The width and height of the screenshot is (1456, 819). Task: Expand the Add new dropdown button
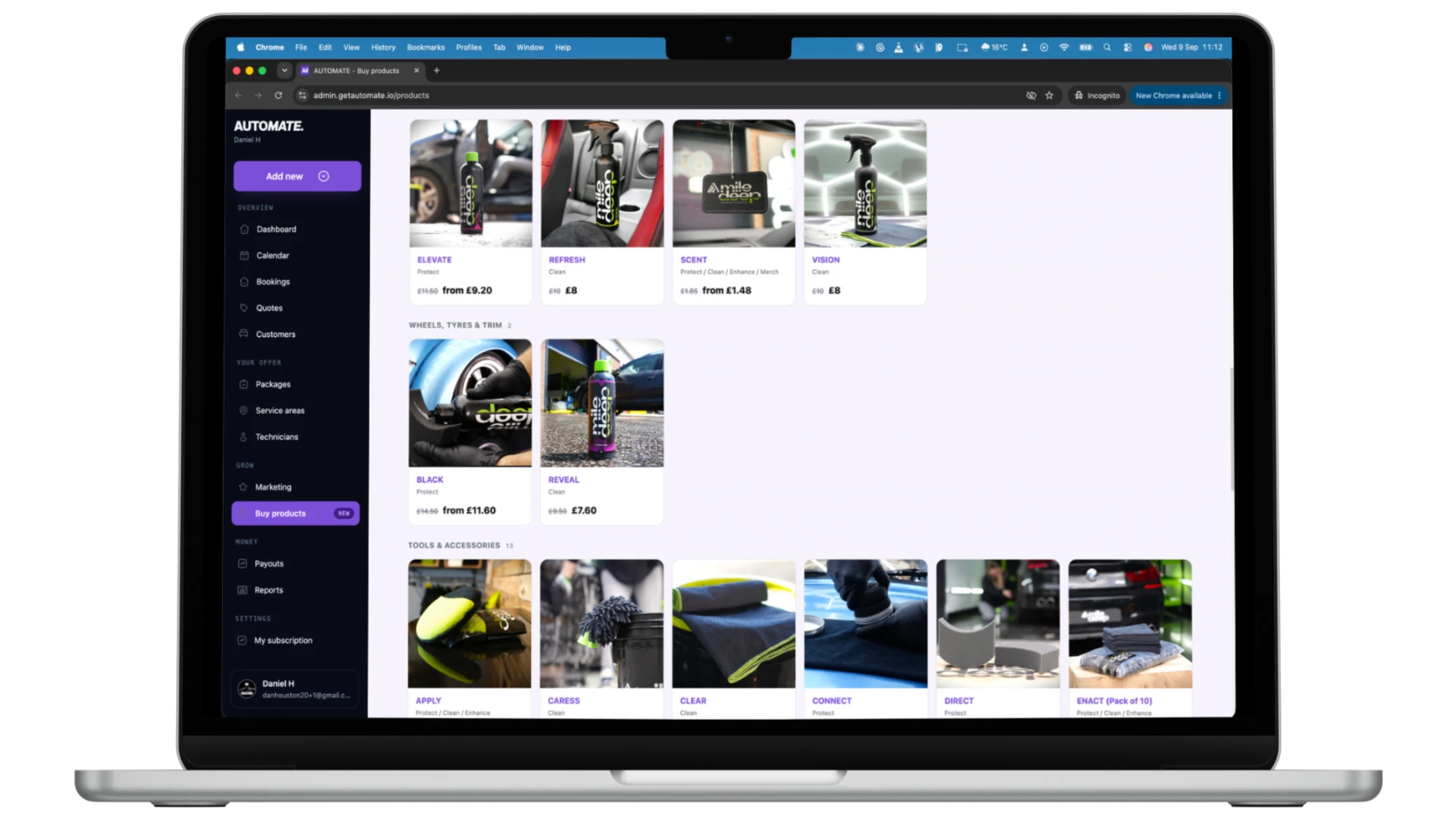click(x=297, y=176)
